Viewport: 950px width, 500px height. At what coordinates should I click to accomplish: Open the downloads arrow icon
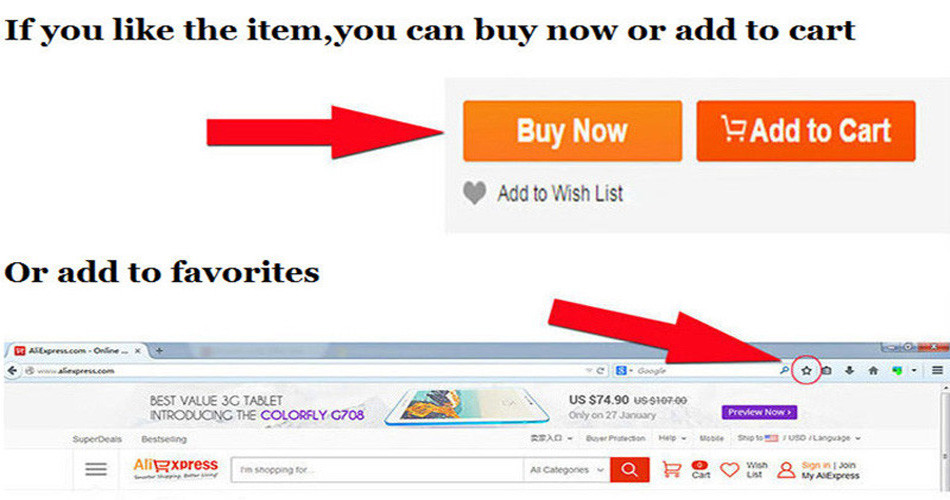[x=849, y=370]
